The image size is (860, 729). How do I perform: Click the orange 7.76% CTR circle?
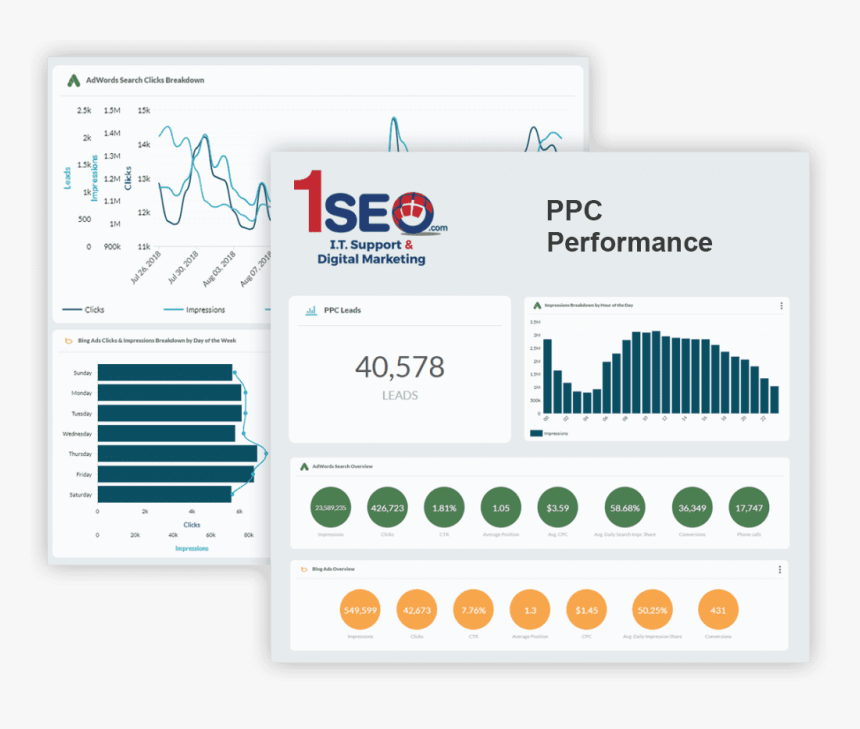click(x=473, y=610)
